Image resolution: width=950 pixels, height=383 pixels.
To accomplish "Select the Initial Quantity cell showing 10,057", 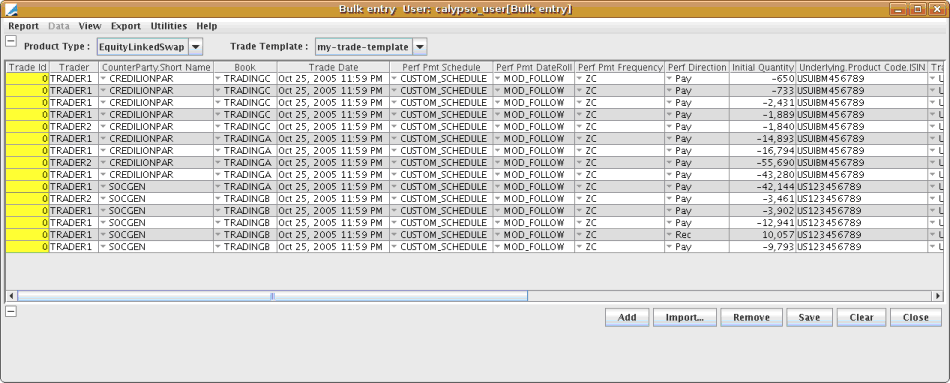I will pos(763,235).
